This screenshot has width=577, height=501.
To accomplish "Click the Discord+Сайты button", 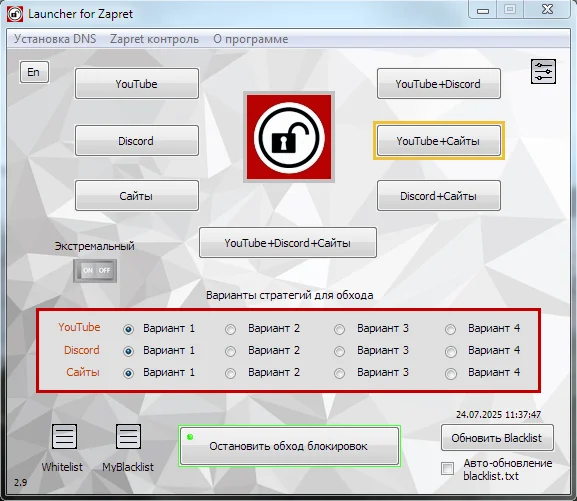I will tap(439, 195).
